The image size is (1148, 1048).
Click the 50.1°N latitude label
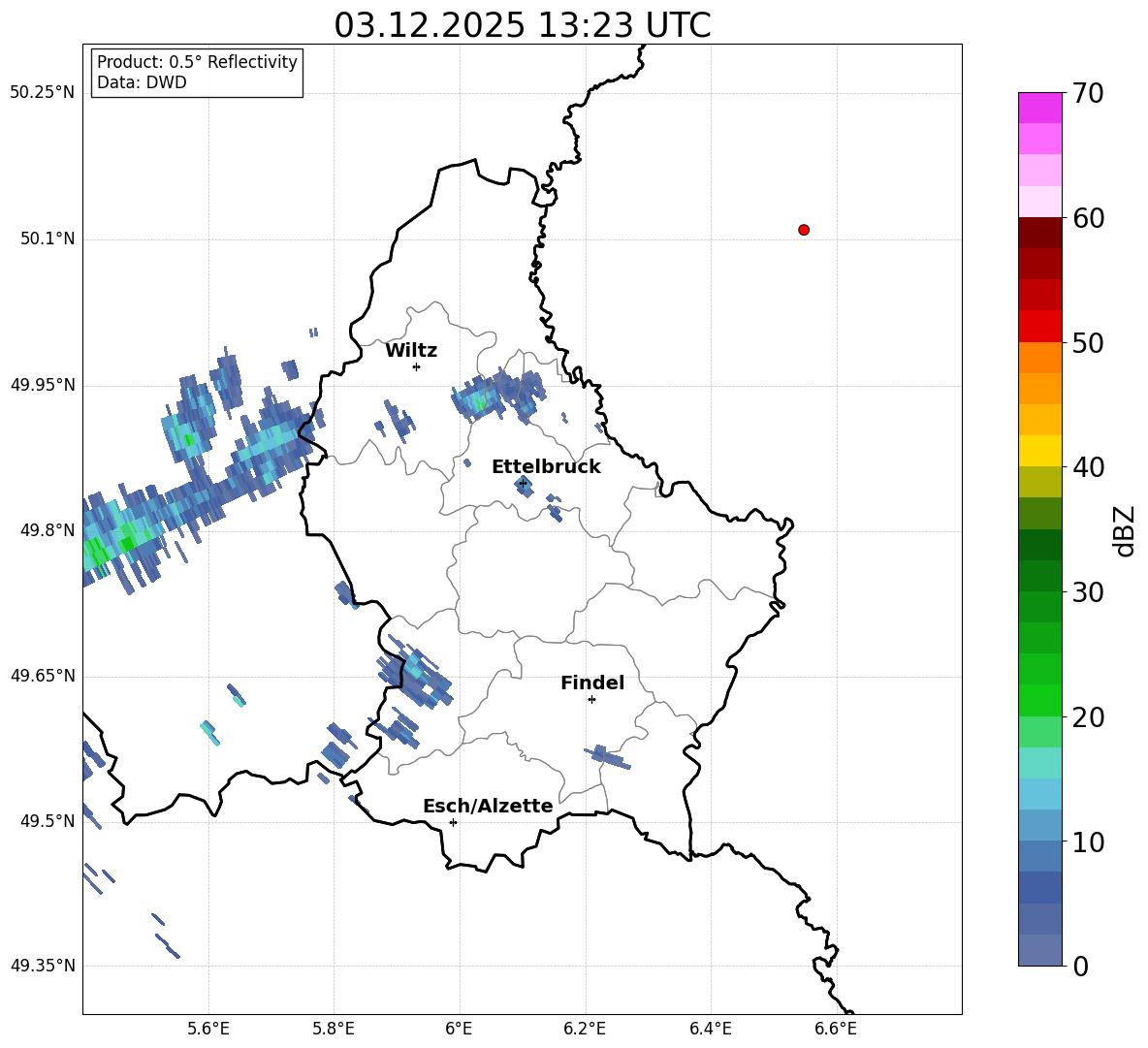48,238
